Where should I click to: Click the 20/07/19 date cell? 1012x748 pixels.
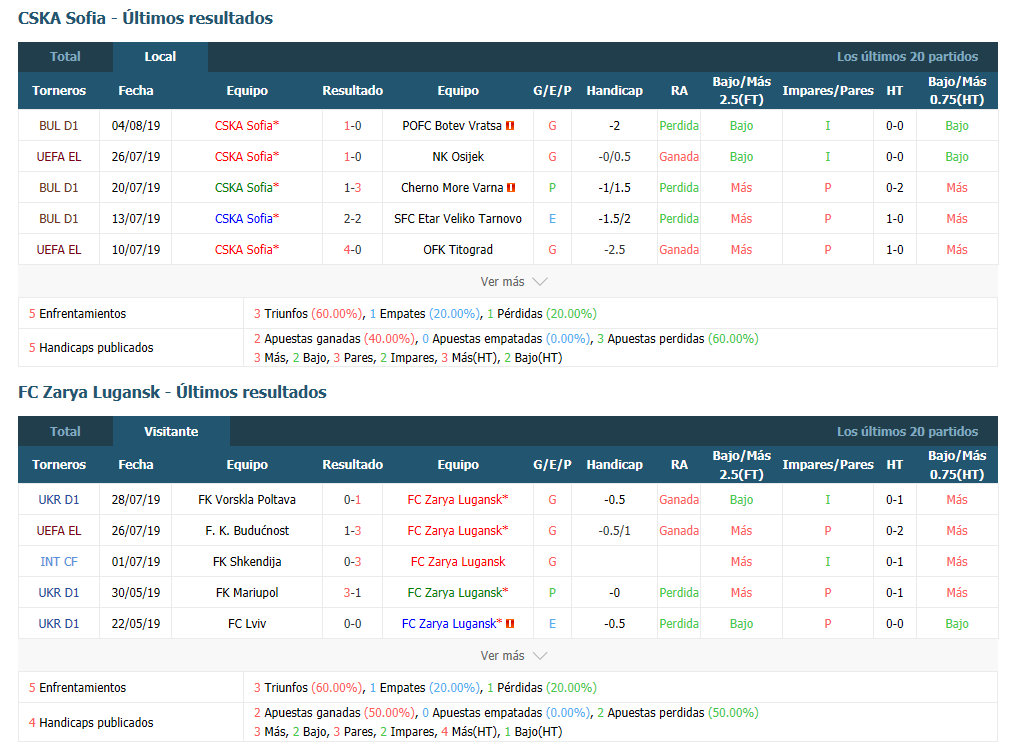[136, 188]
